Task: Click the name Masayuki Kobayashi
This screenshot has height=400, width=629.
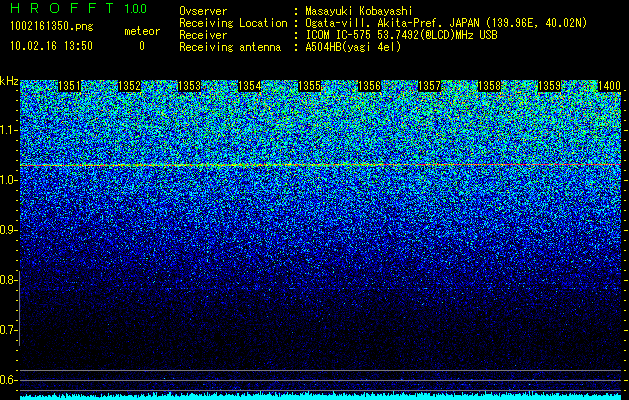Action: click(359, 11)
